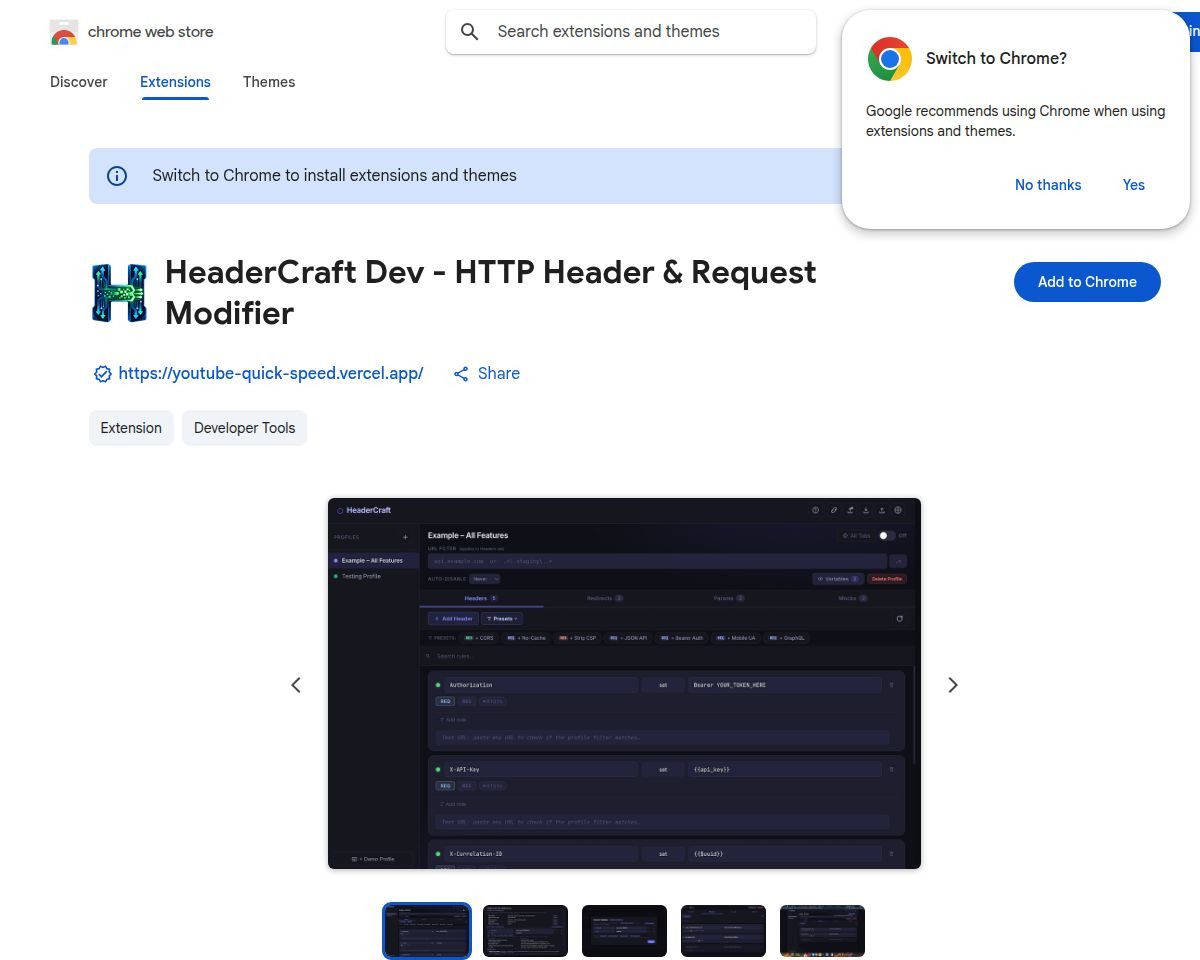Click the info icon in blue banner

coord(117,176)
